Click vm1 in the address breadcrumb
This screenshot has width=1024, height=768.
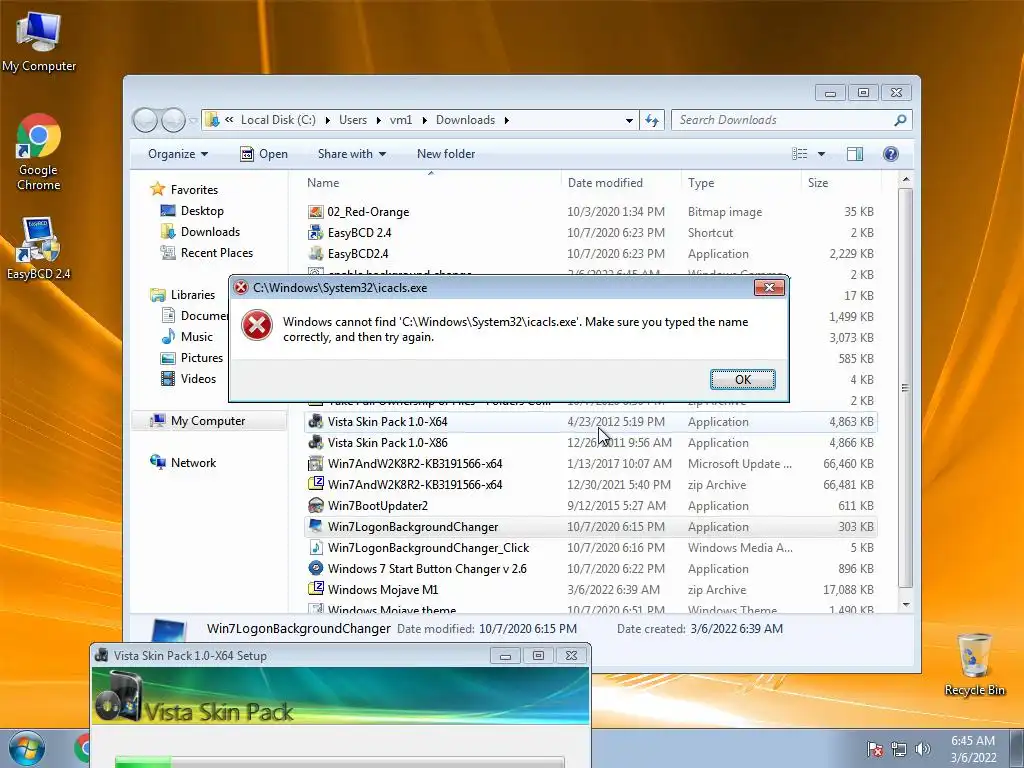401,120
